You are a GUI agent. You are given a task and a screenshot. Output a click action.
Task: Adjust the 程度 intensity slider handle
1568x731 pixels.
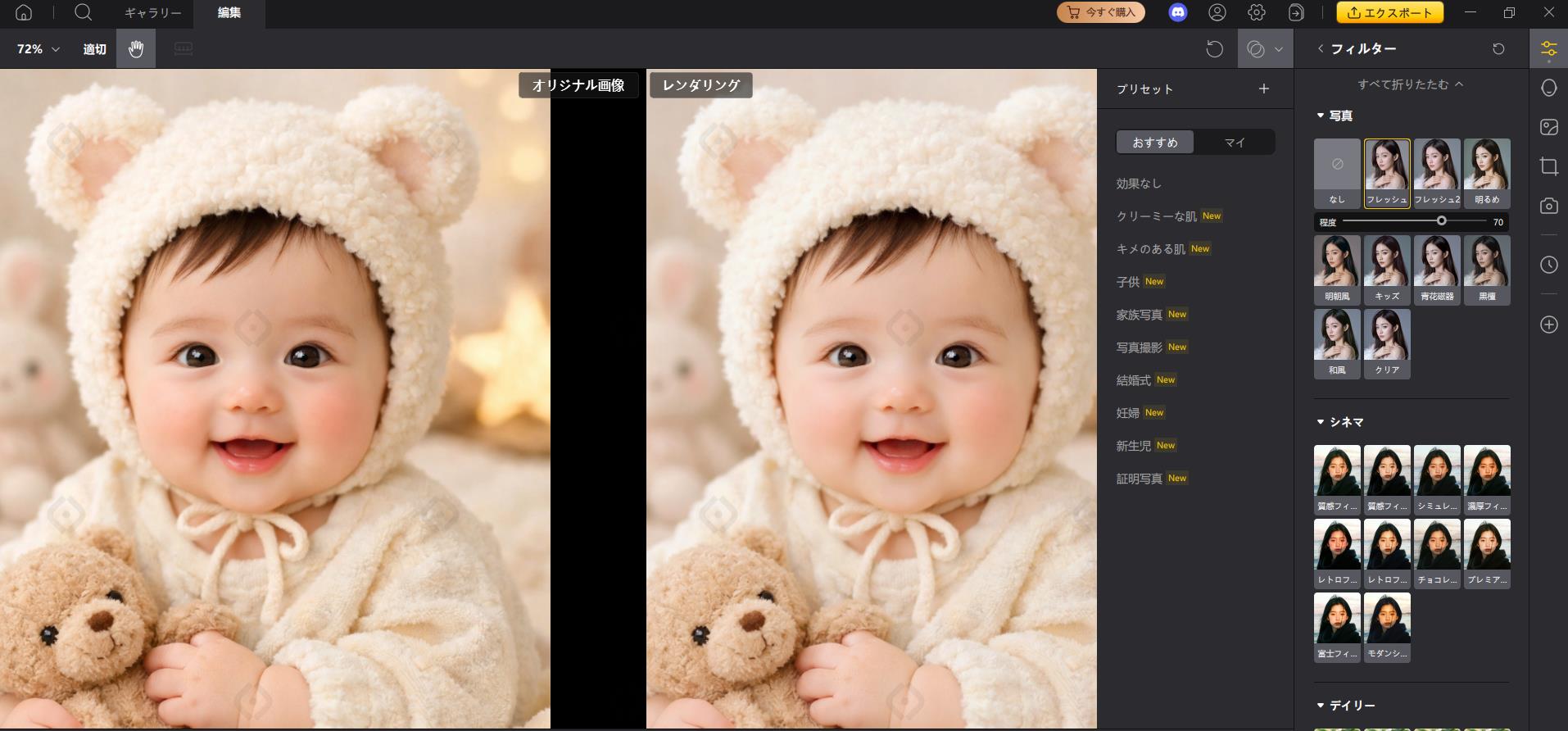(x=1441, y=221)
